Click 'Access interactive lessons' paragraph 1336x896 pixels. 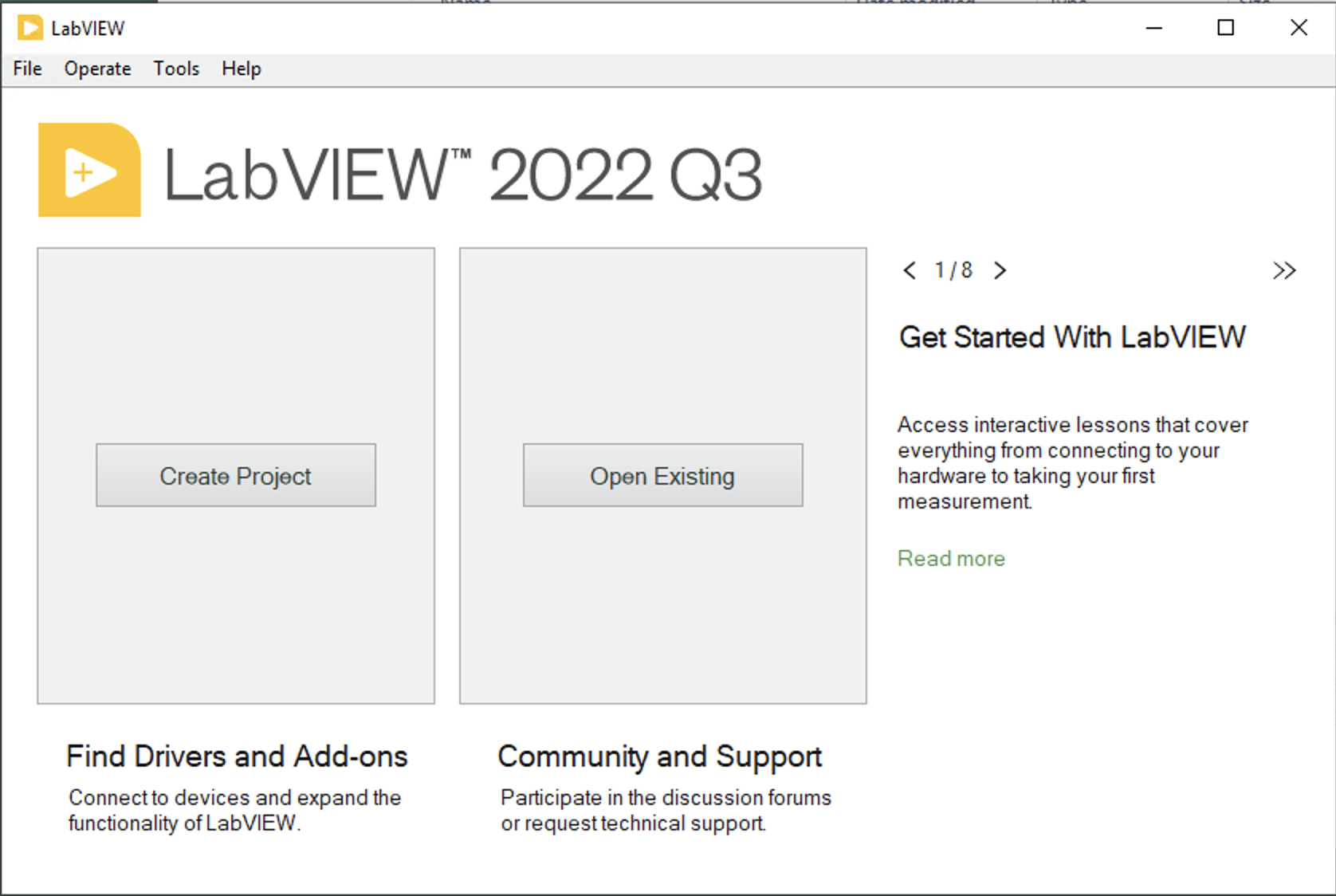pyautogui.click(x=1073, y=462)
